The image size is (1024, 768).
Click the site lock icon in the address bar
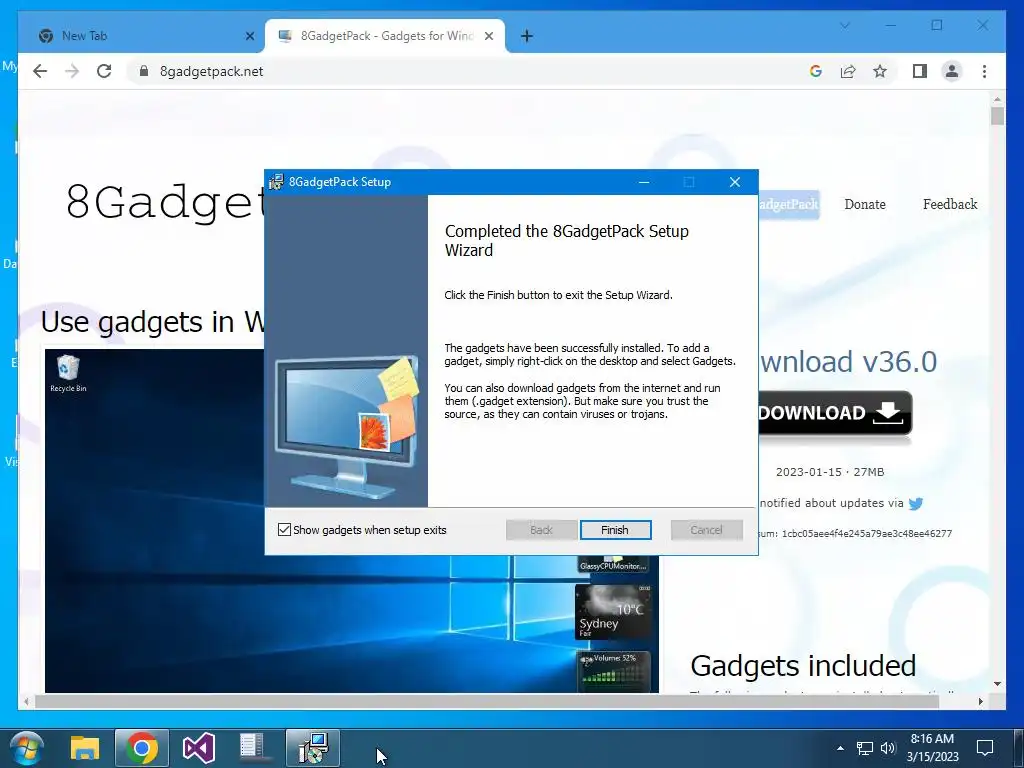pos(144,71)
